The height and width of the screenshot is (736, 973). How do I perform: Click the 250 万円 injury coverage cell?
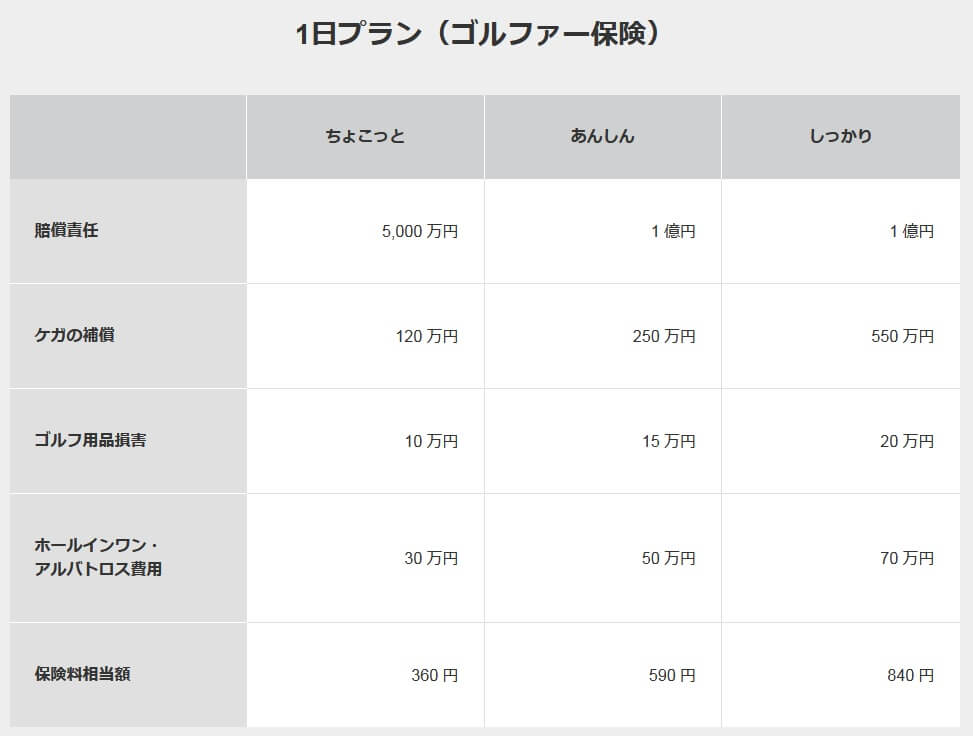click(664, 336)
